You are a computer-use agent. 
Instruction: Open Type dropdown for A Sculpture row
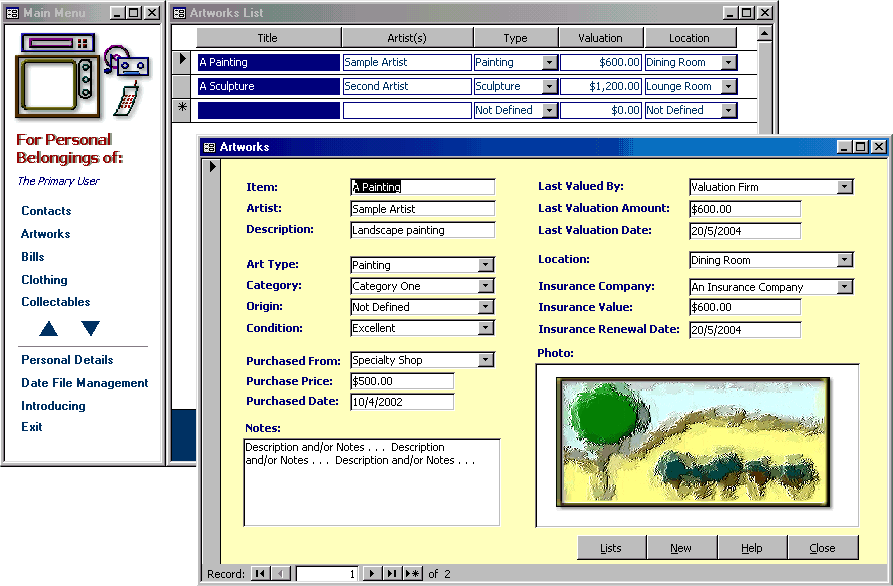coord(550,87)
